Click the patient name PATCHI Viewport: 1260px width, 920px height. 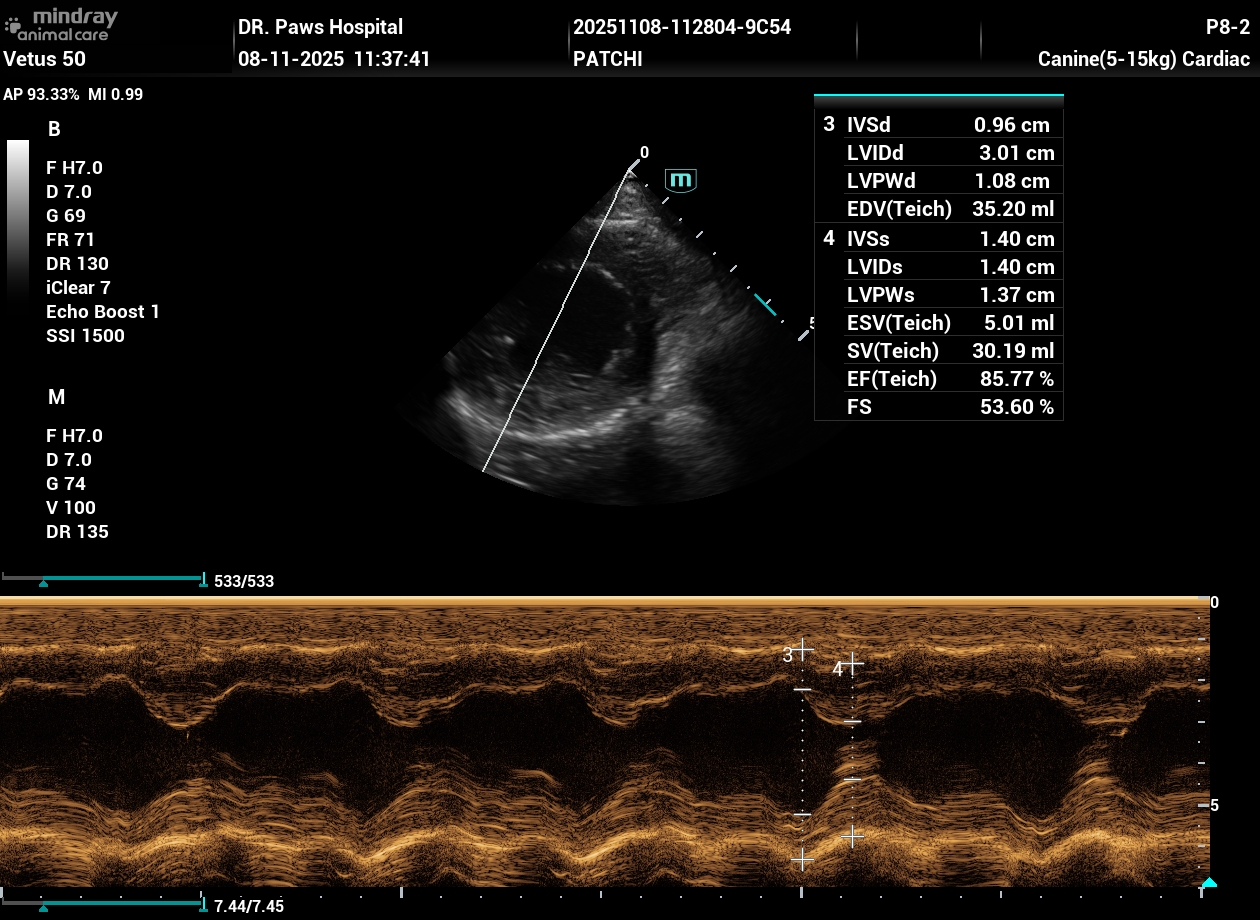(607, 59)
